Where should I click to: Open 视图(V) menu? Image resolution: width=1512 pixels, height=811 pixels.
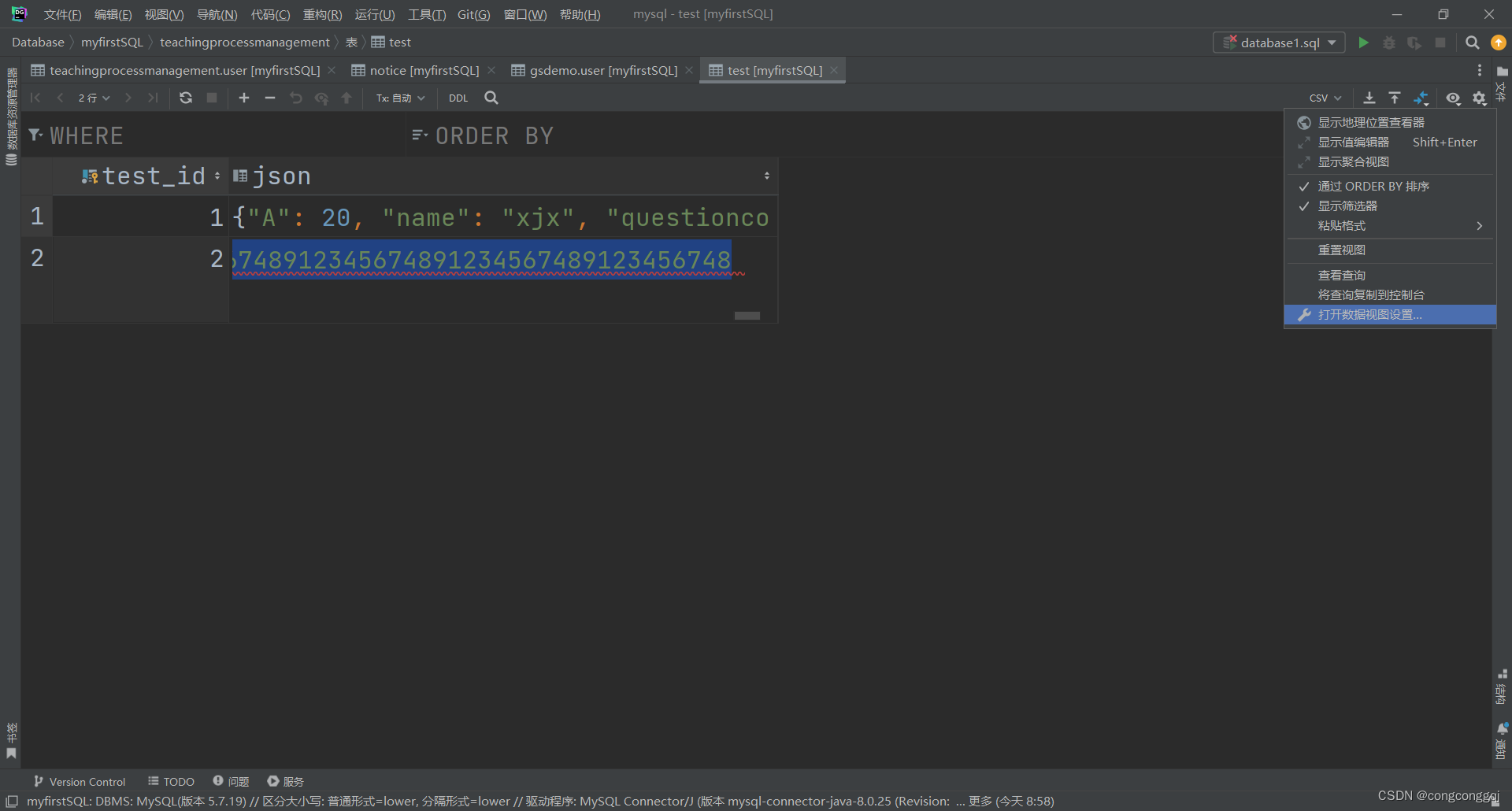coord(164,14)
